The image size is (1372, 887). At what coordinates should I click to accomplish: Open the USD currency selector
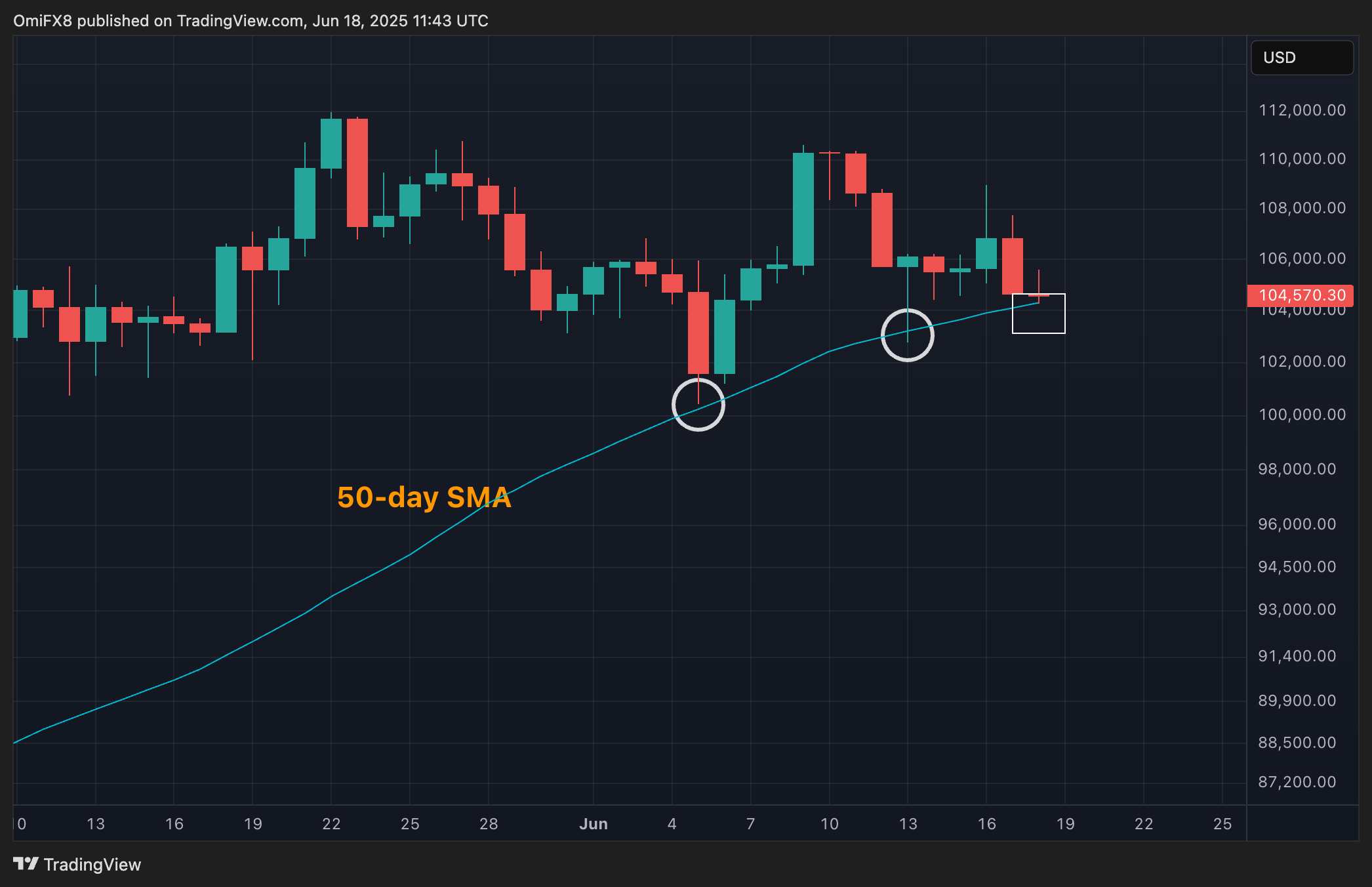[1301, 58]
